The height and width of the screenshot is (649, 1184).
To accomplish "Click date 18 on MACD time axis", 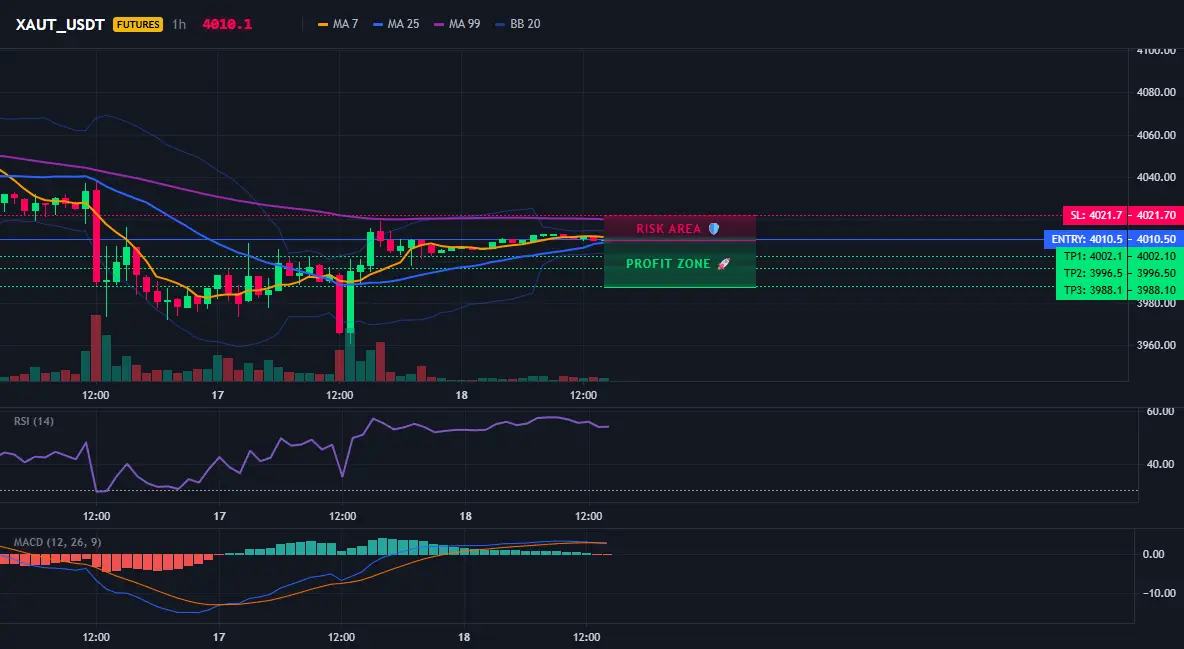I will pos(464,637).
